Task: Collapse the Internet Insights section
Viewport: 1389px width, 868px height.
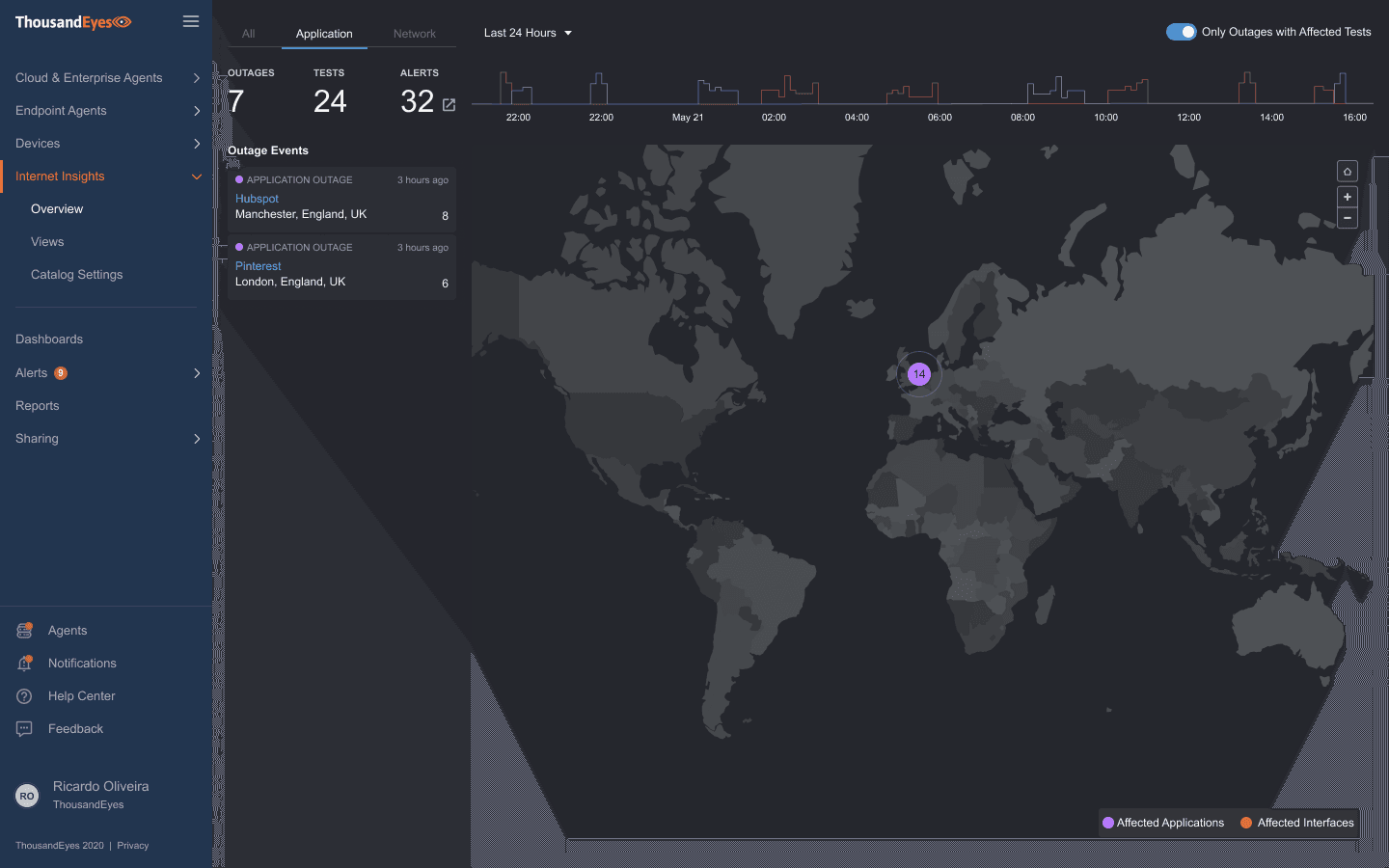Action: 196,176
